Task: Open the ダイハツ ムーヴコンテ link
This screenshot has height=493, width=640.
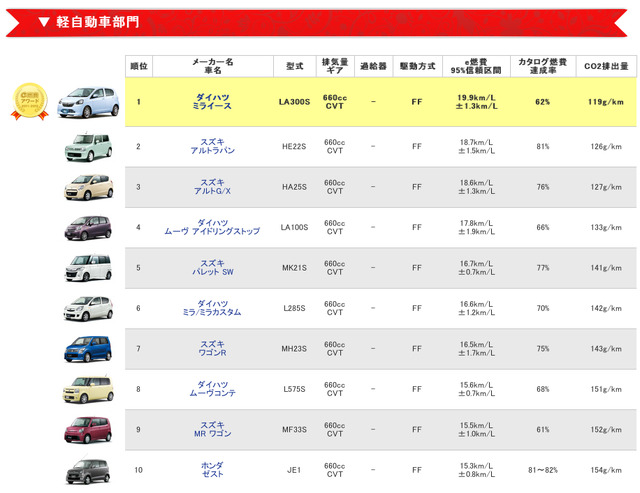Action: (212, 389)
